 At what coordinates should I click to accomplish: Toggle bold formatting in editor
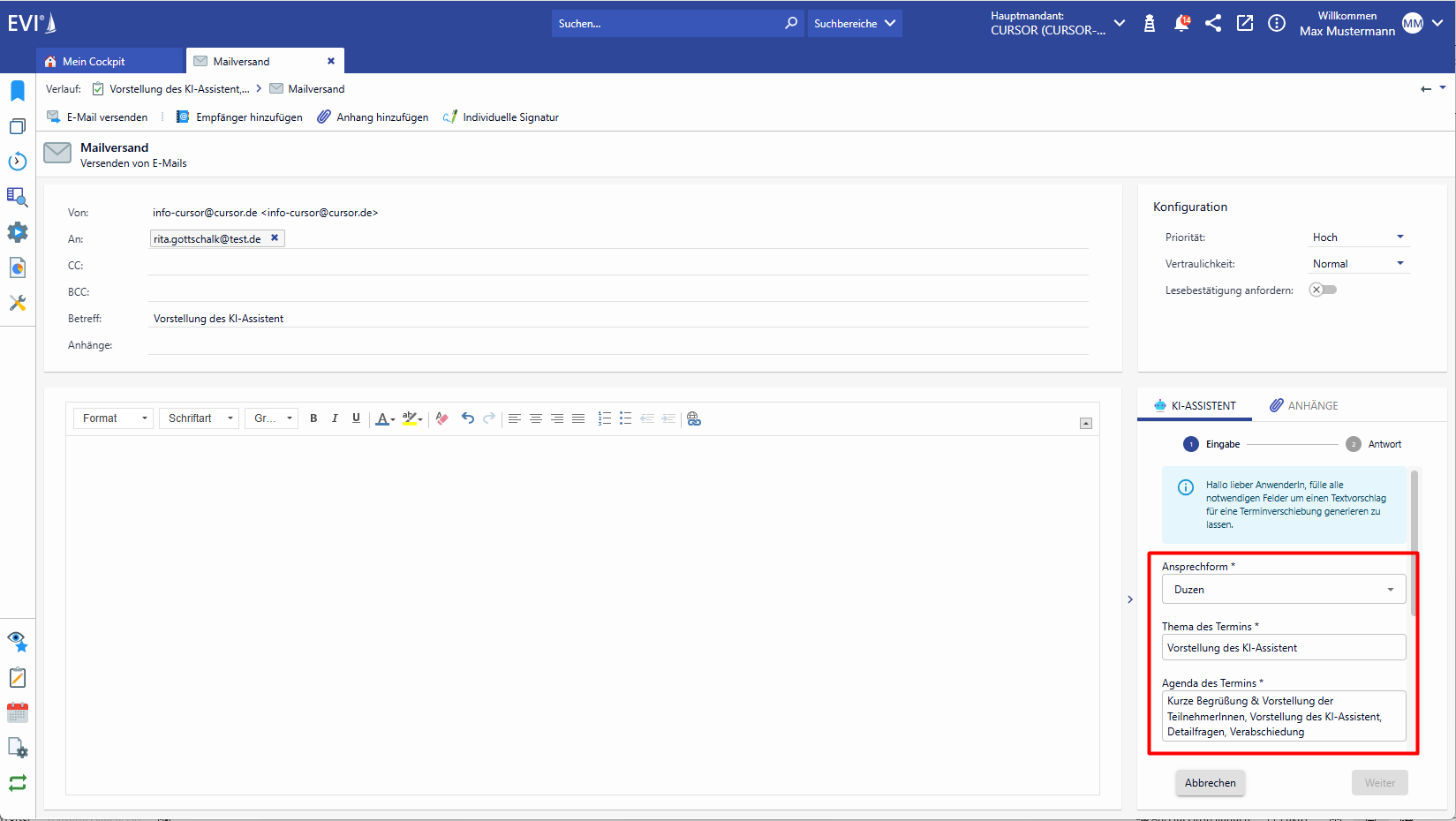[x=313, y=418]
